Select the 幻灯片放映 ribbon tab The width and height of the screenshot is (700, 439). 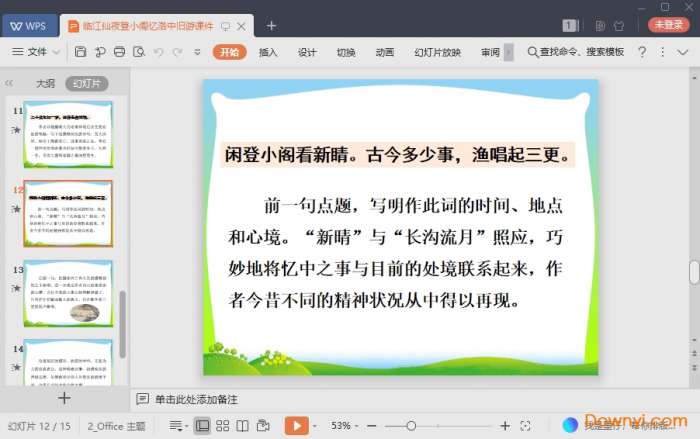click(x=438, y=52)
